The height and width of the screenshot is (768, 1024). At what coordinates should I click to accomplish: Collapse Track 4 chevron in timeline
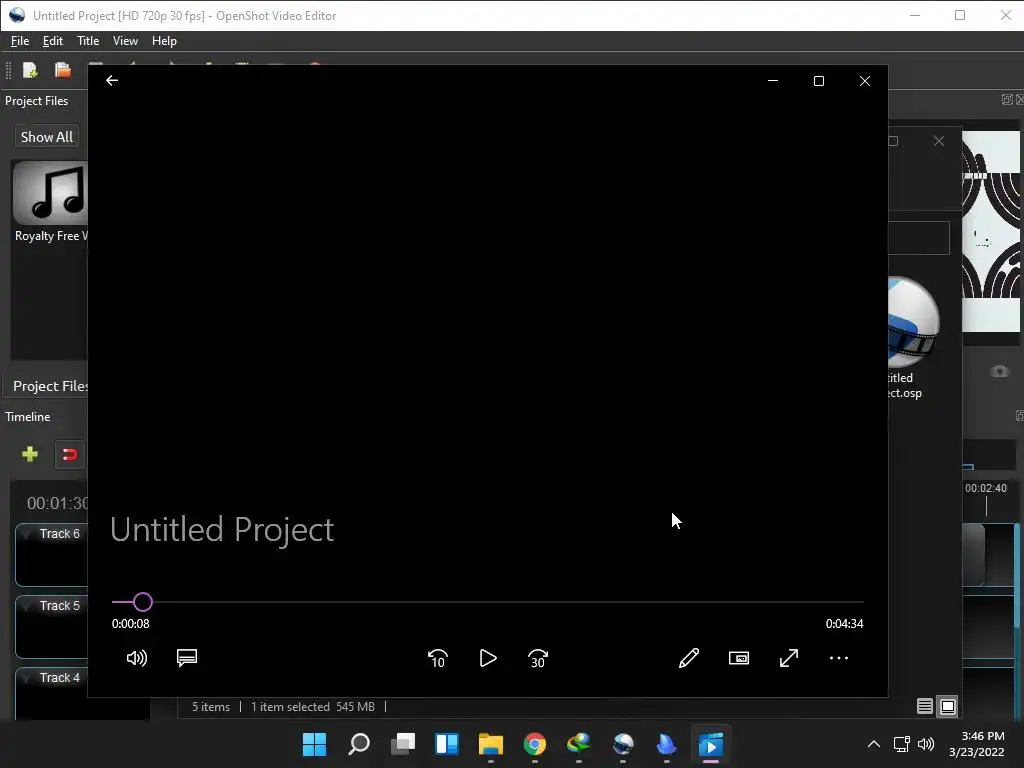point(27,677)
